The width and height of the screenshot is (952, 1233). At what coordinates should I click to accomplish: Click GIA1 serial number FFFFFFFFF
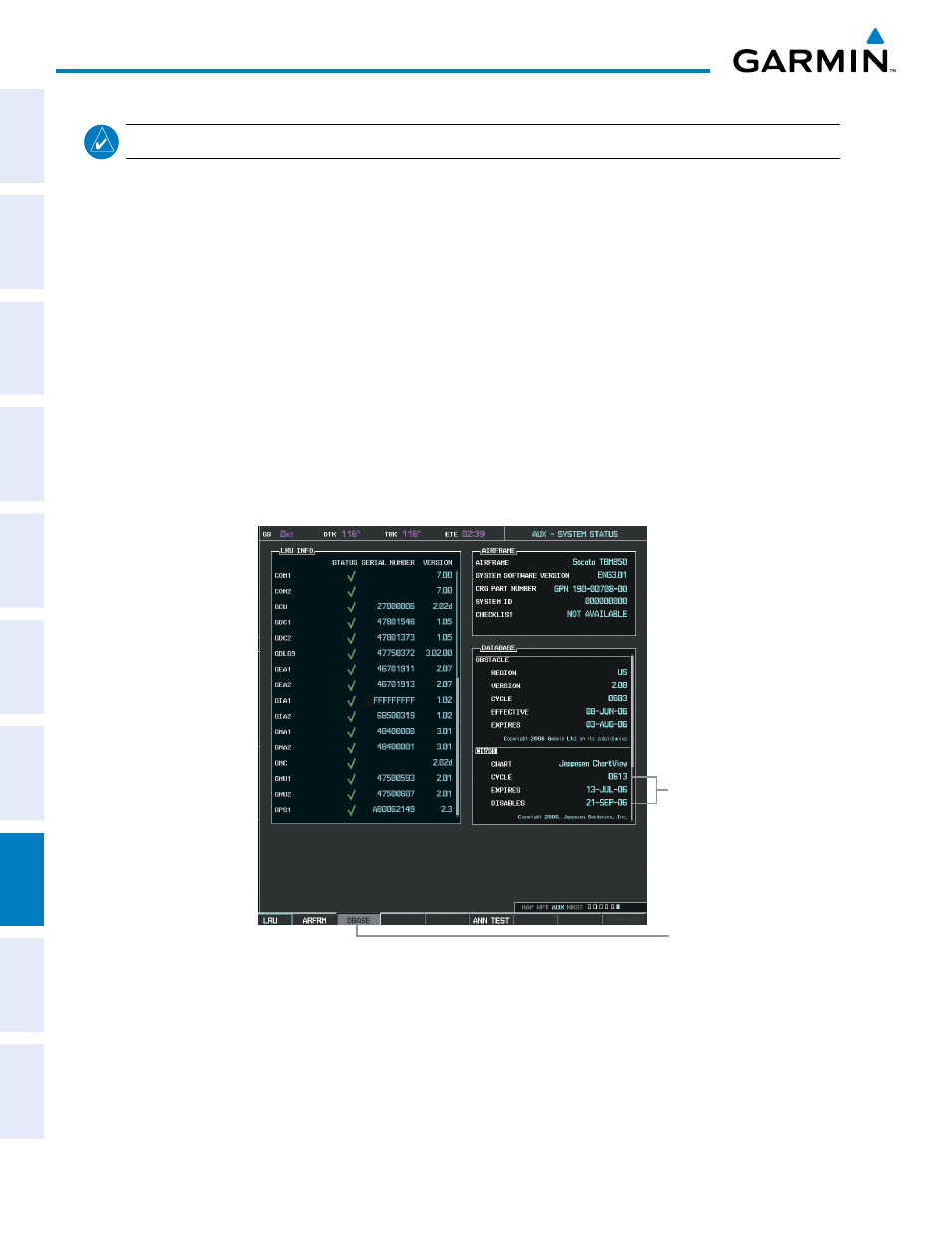[394, 701]
